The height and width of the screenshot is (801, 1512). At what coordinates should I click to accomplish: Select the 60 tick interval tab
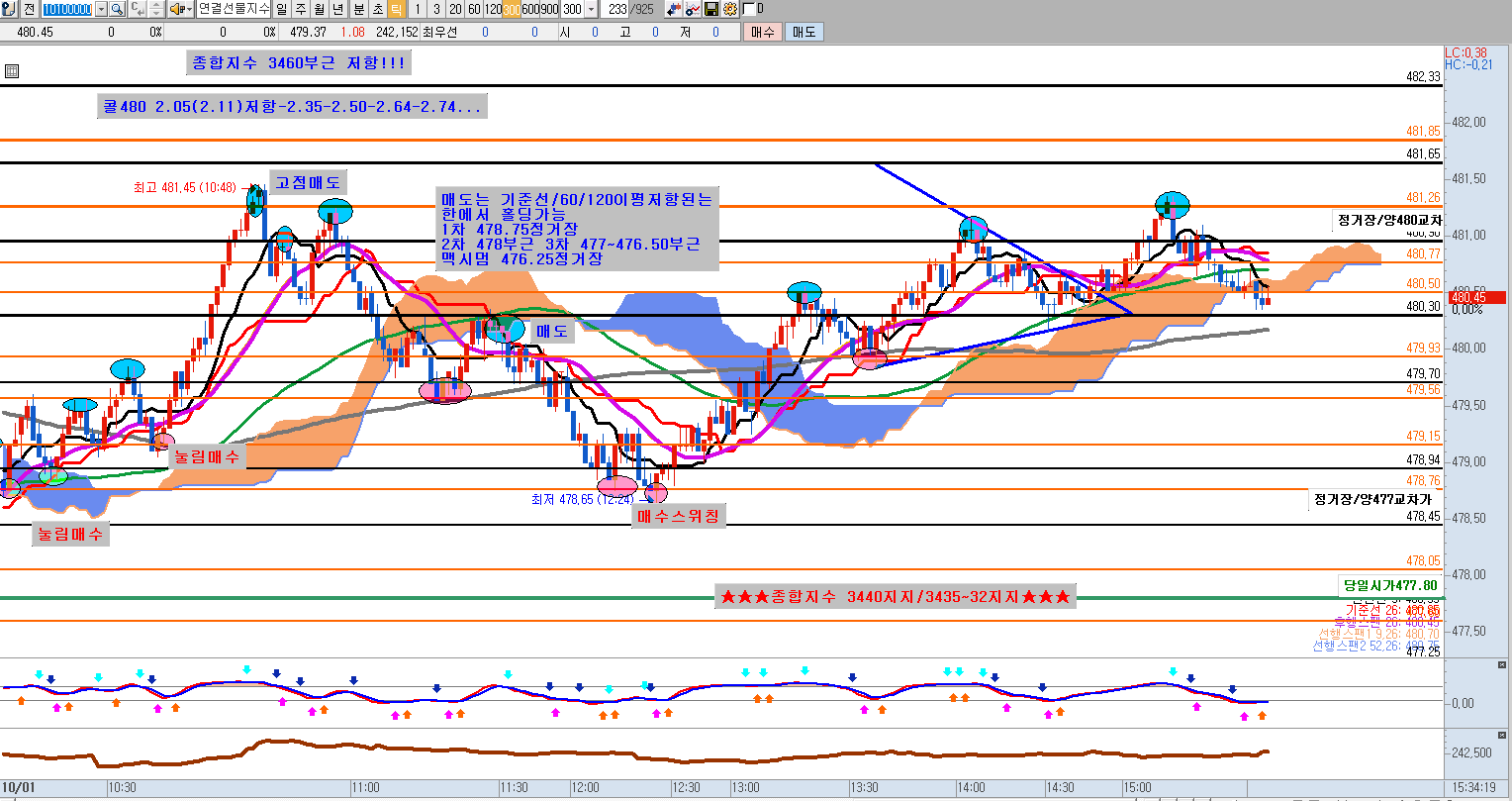coord(474,9)
